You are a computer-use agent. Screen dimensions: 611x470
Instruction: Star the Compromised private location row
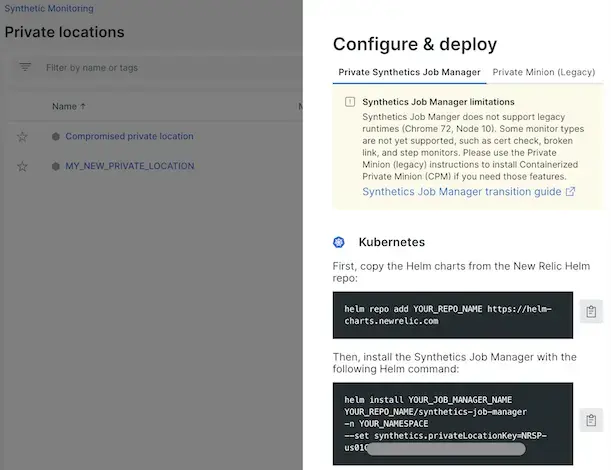click(x=22, y=137)
